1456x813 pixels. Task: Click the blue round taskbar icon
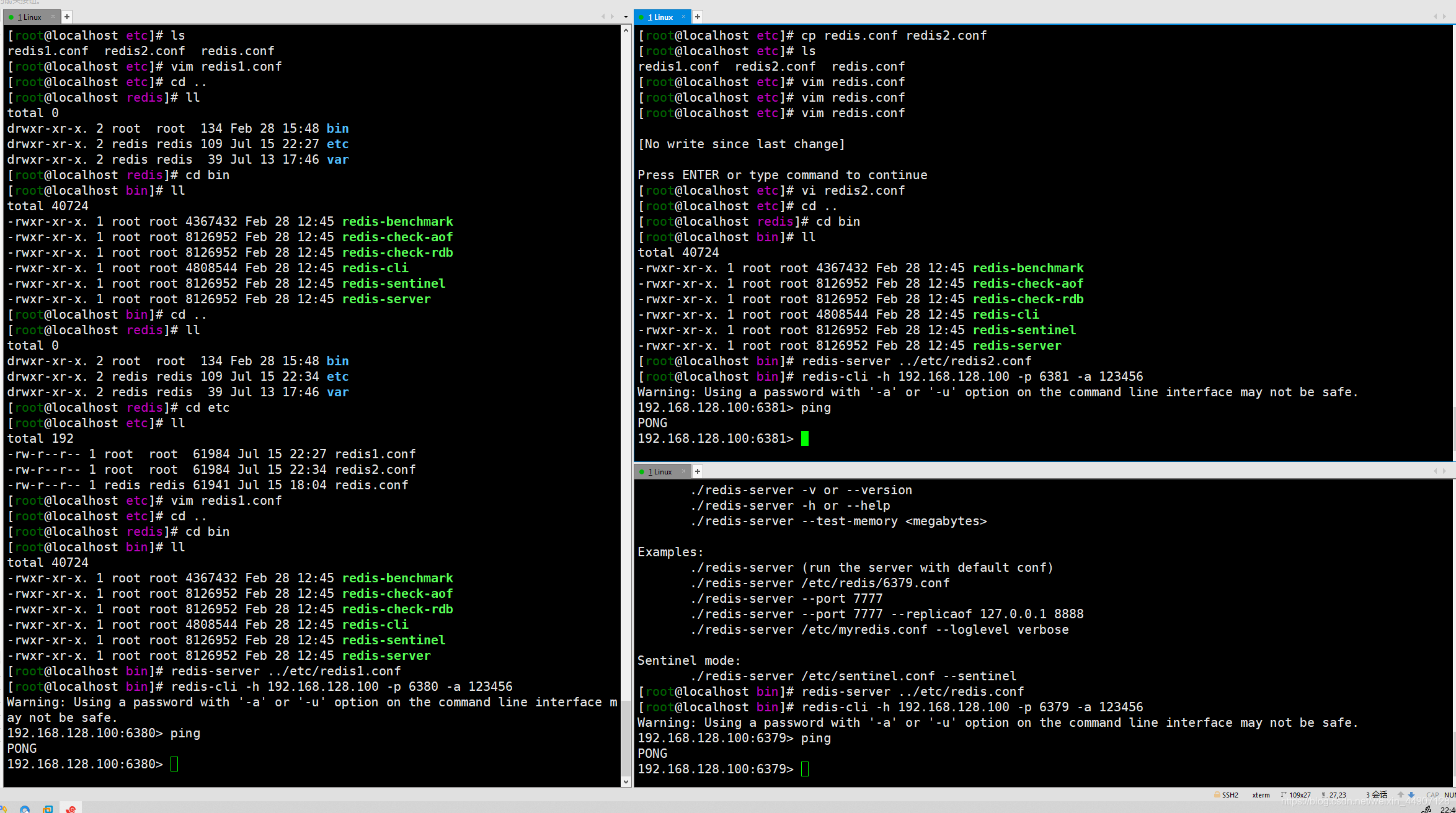[x=25, y=809]
